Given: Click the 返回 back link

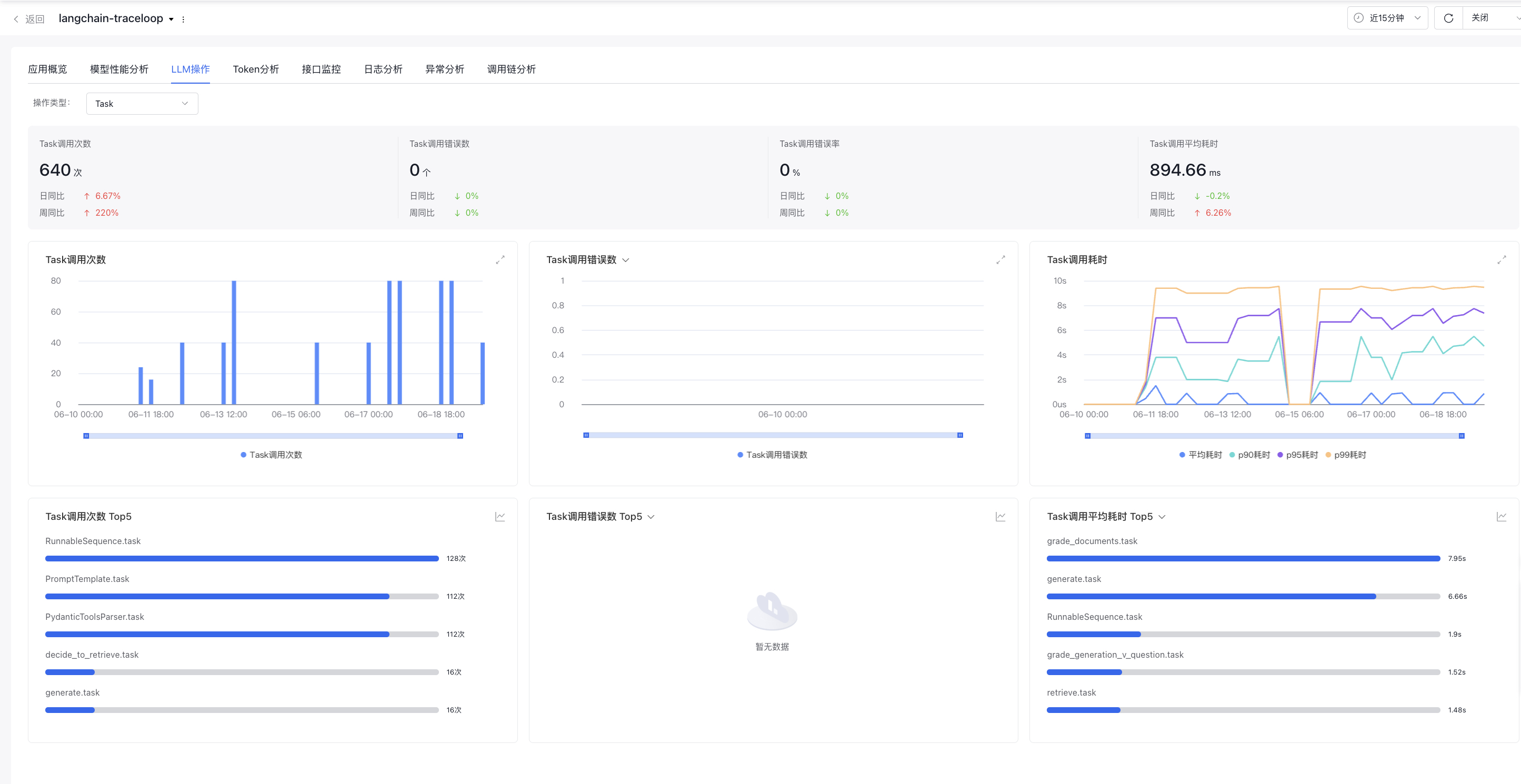Looking at the screenshot, I should (x=35, y=19).
